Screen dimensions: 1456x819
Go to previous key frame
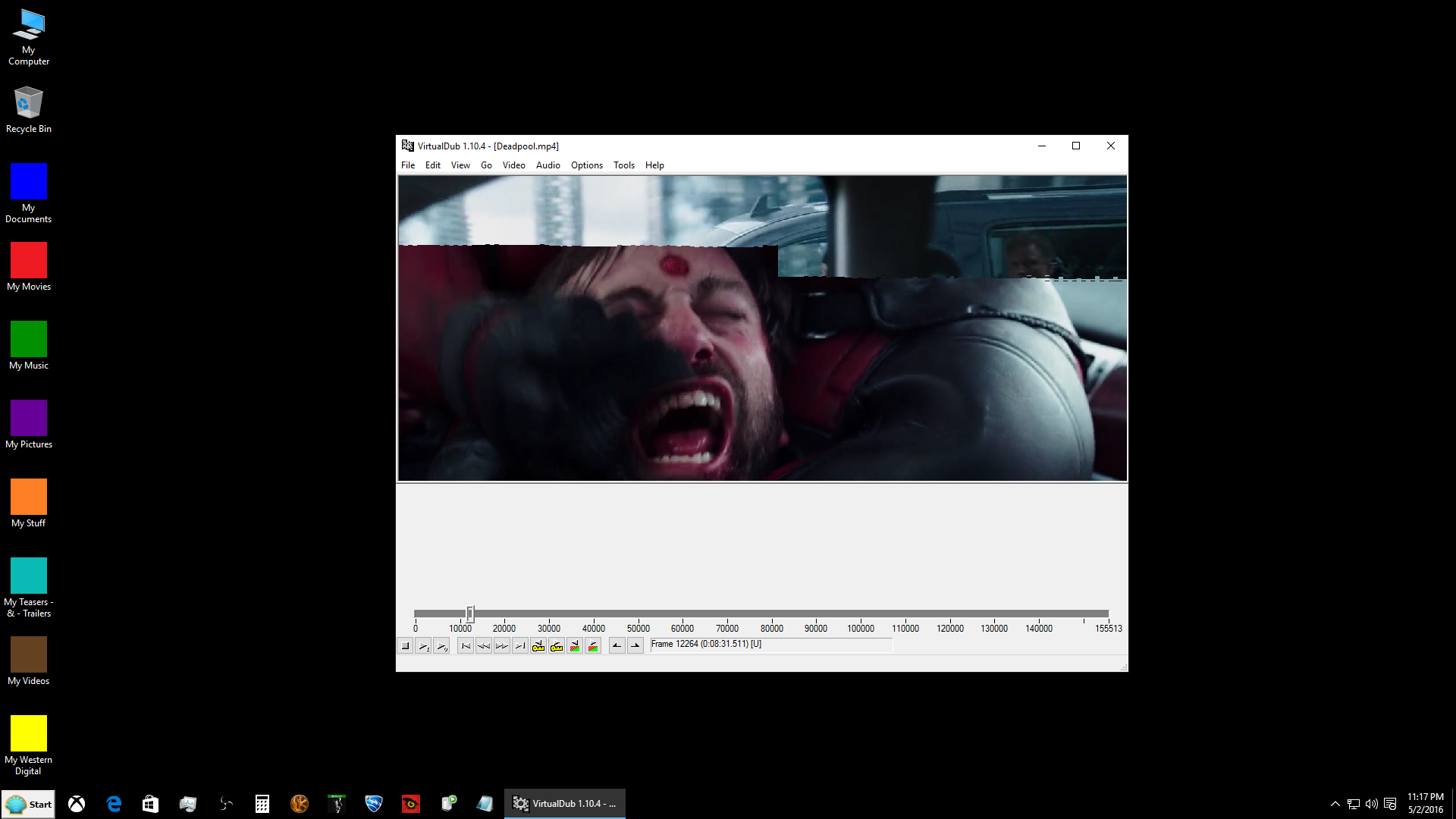click(x=538, y=646)
